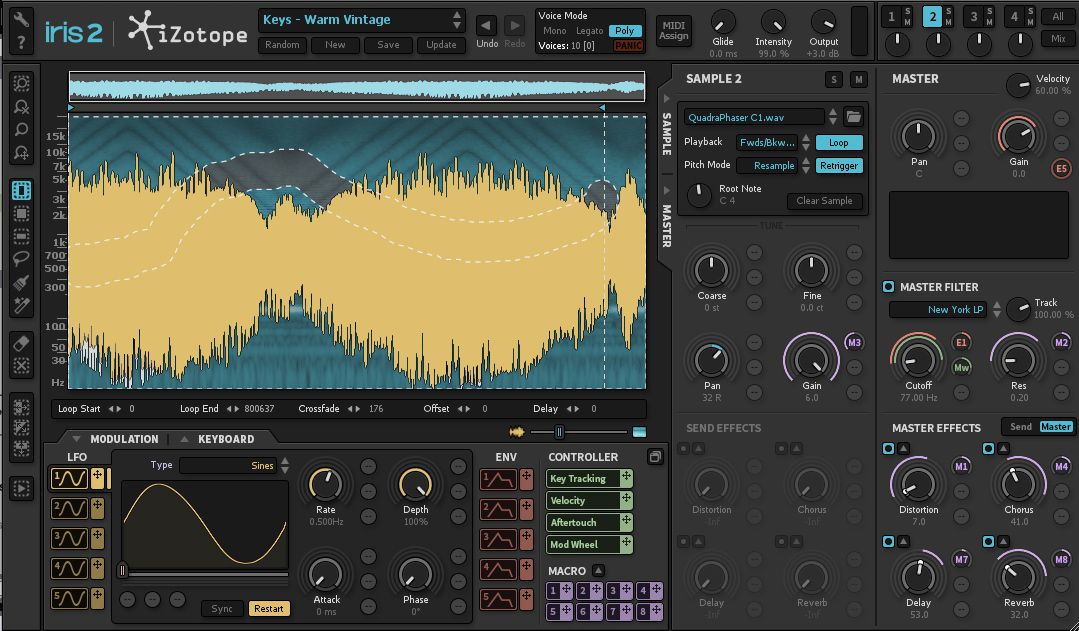Click the Macro 6 assign handle
This screenshot has width=1079, height=631.
[596, 611]
